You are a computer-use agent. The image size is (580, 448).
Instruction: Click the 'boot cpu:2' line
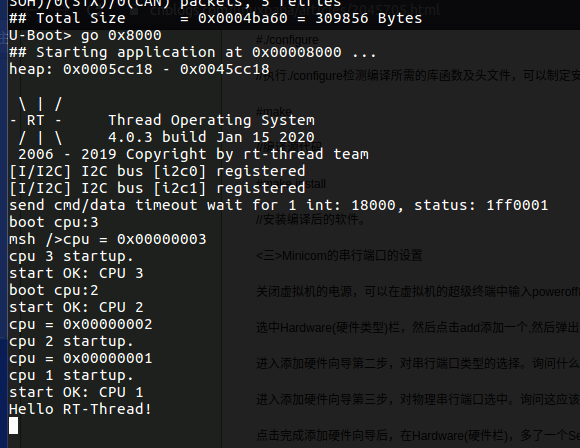point(54,290)
